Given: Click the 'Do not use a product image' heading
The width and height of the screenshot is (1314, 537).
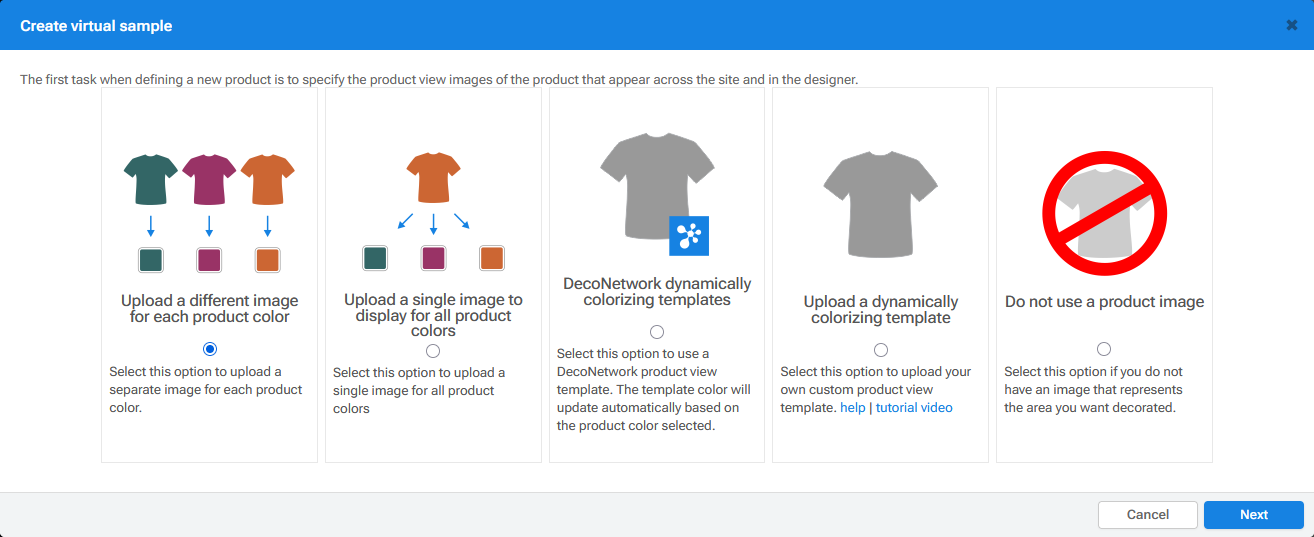Looking at the screenshot, I should click(1105, 302).
